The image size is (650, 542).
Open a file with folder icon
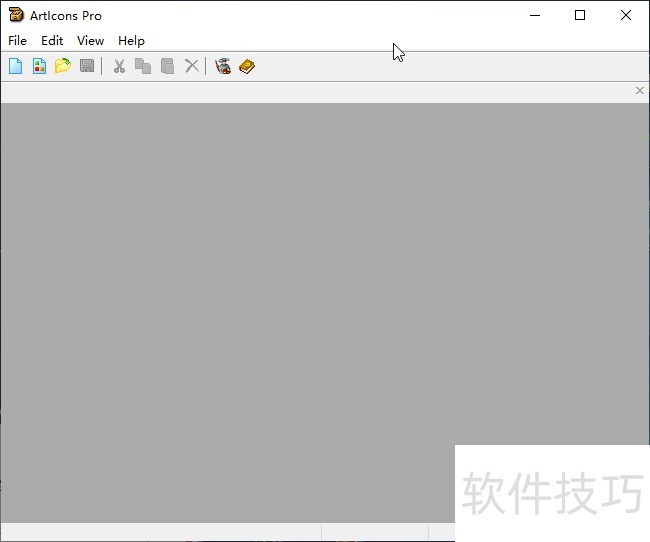(63, 66)
